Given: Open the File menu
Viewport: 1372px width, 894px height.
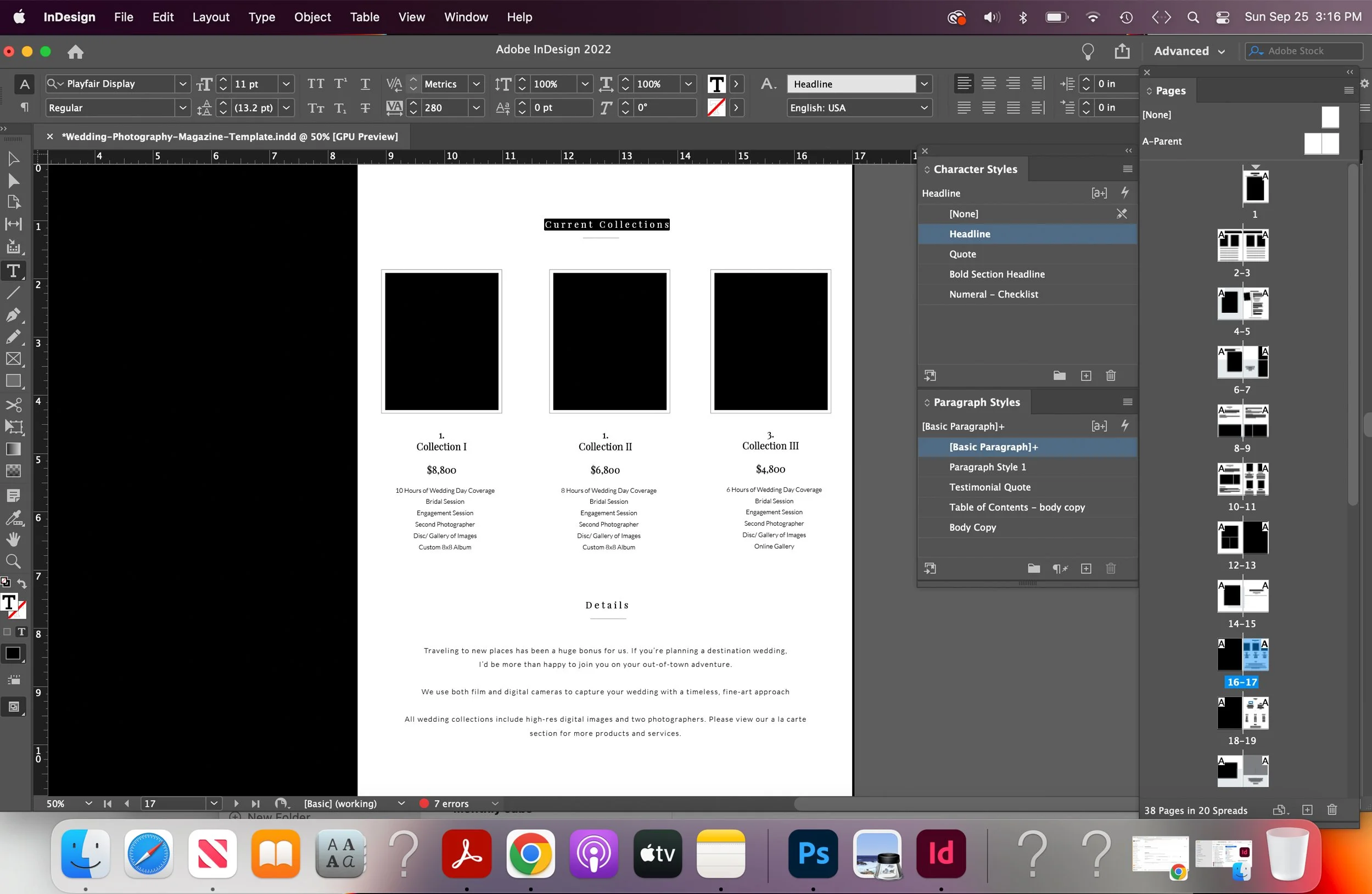Looking at the screenshot, I should click(x=124, y=18).
